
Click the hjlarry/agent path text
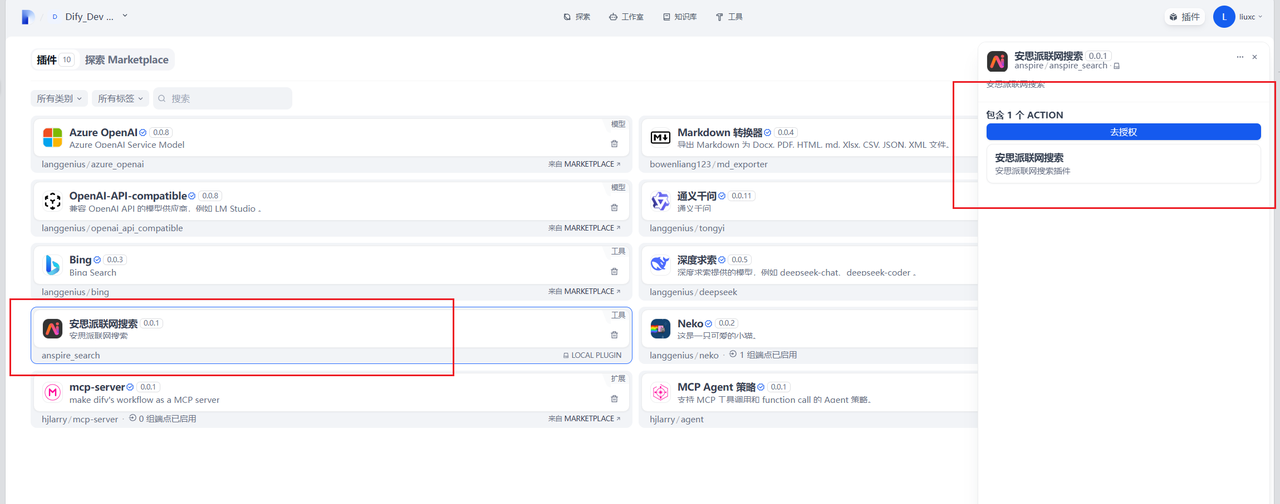click(x=678, y=419)
